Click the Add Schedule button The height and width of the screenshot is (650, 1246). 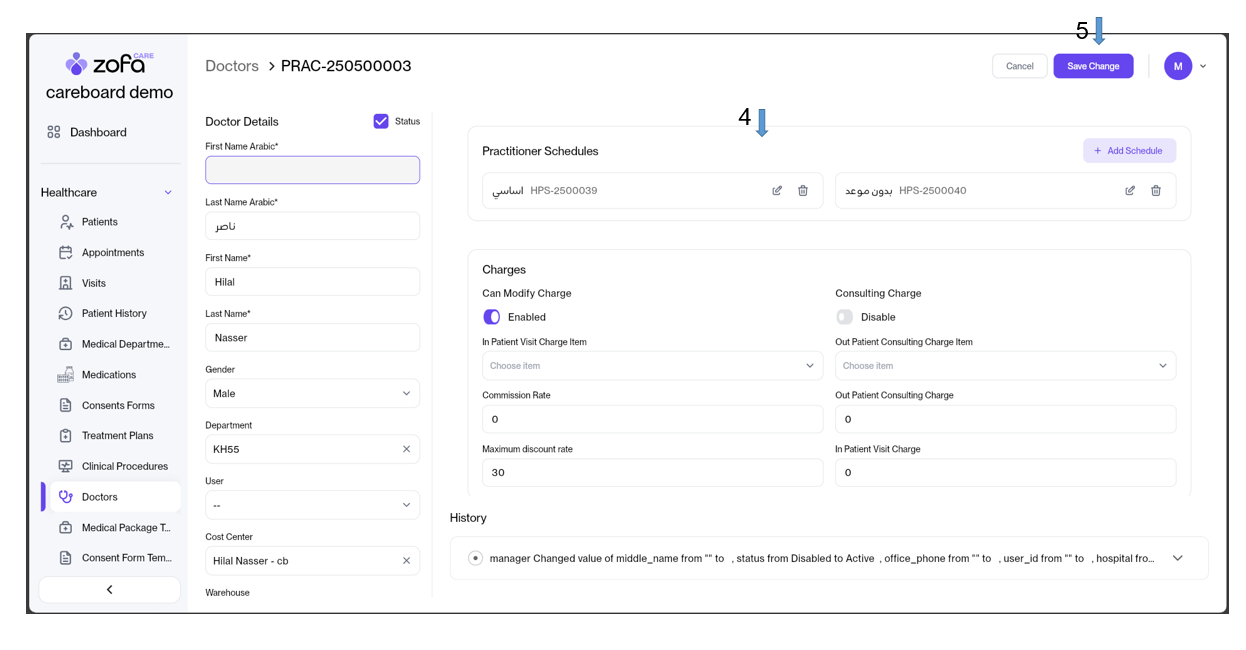point(1129,151)
